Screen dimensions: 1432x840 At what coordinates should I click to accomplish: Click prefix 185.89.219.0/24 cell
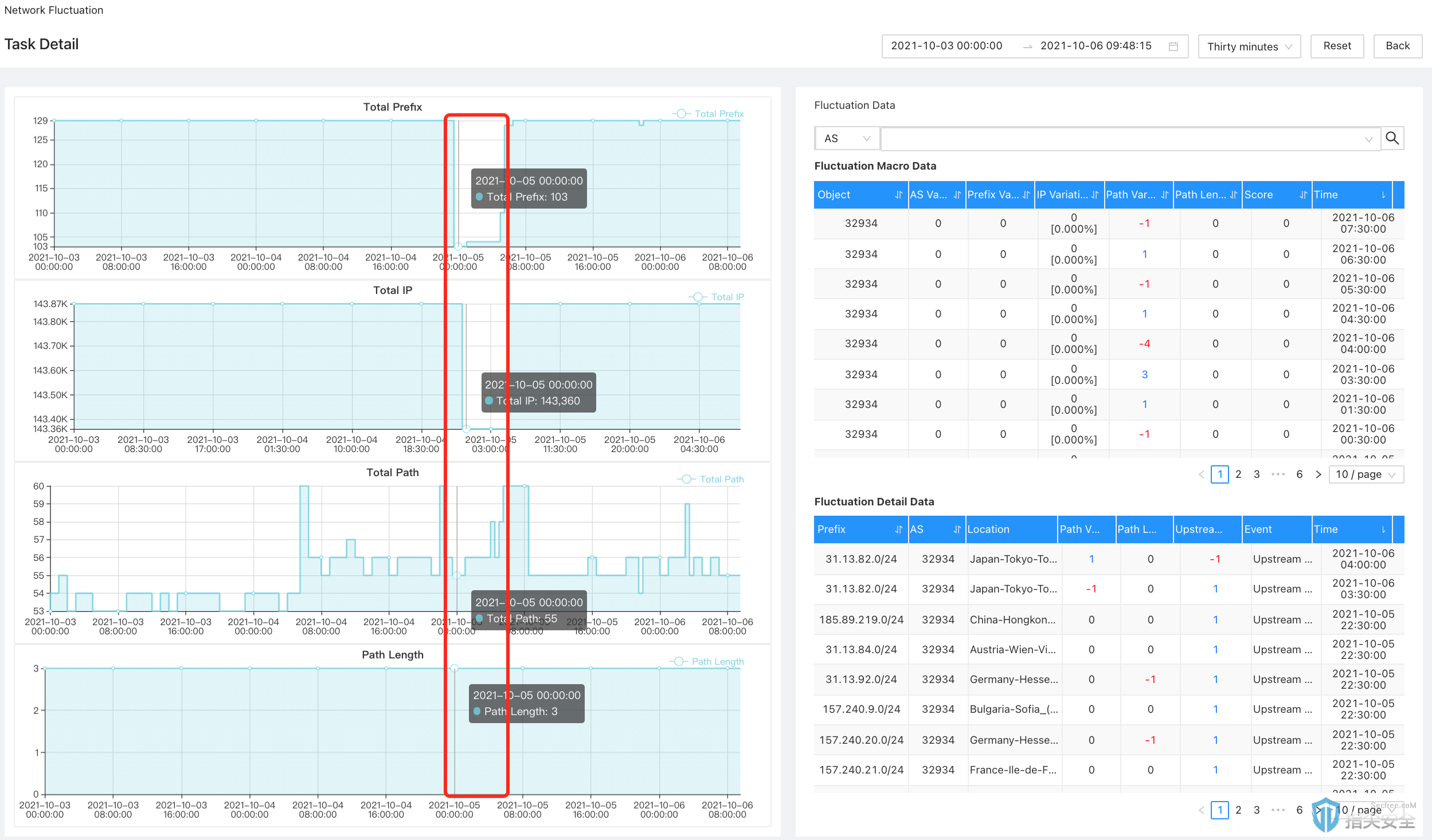click(x=861, y=620)
